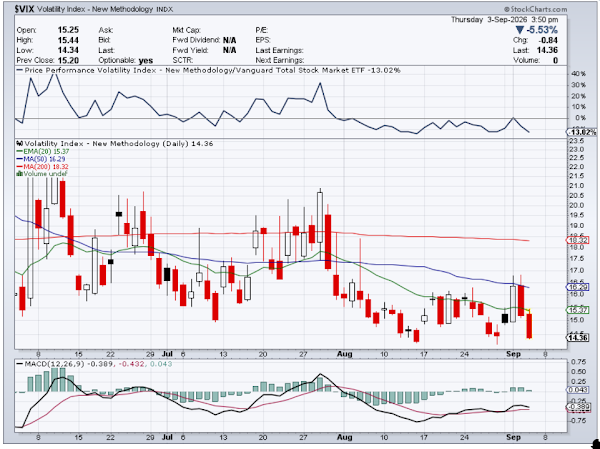600x449 pixels.
Task: Select the blue 16.29 MA(50) axis tag
Action: [x=580, y=287]
